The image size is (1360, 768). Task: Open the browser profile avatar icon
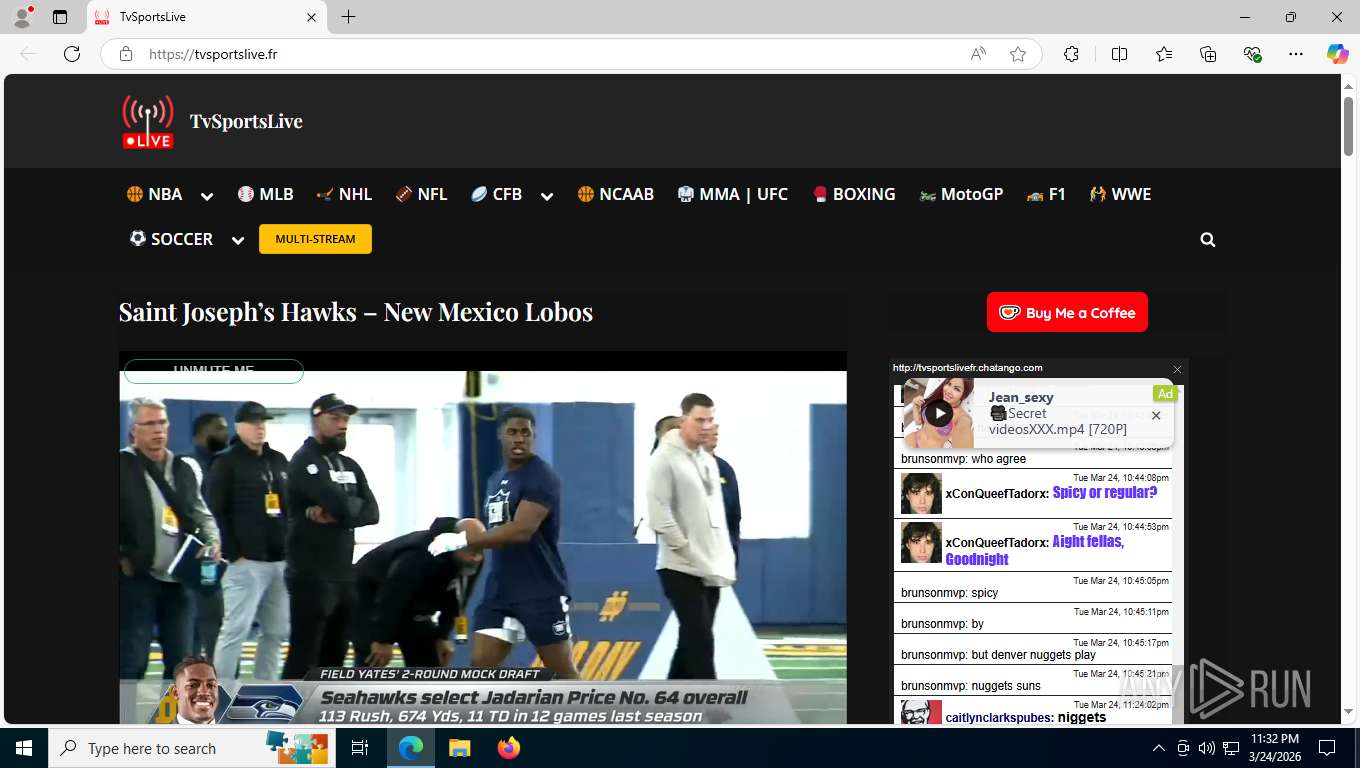tap(22, 17)
